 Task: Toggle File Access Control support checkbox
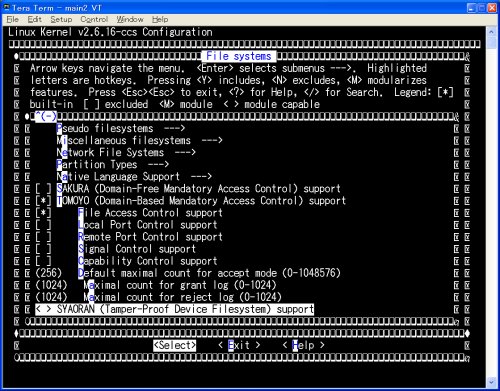(x=43, y=213)
